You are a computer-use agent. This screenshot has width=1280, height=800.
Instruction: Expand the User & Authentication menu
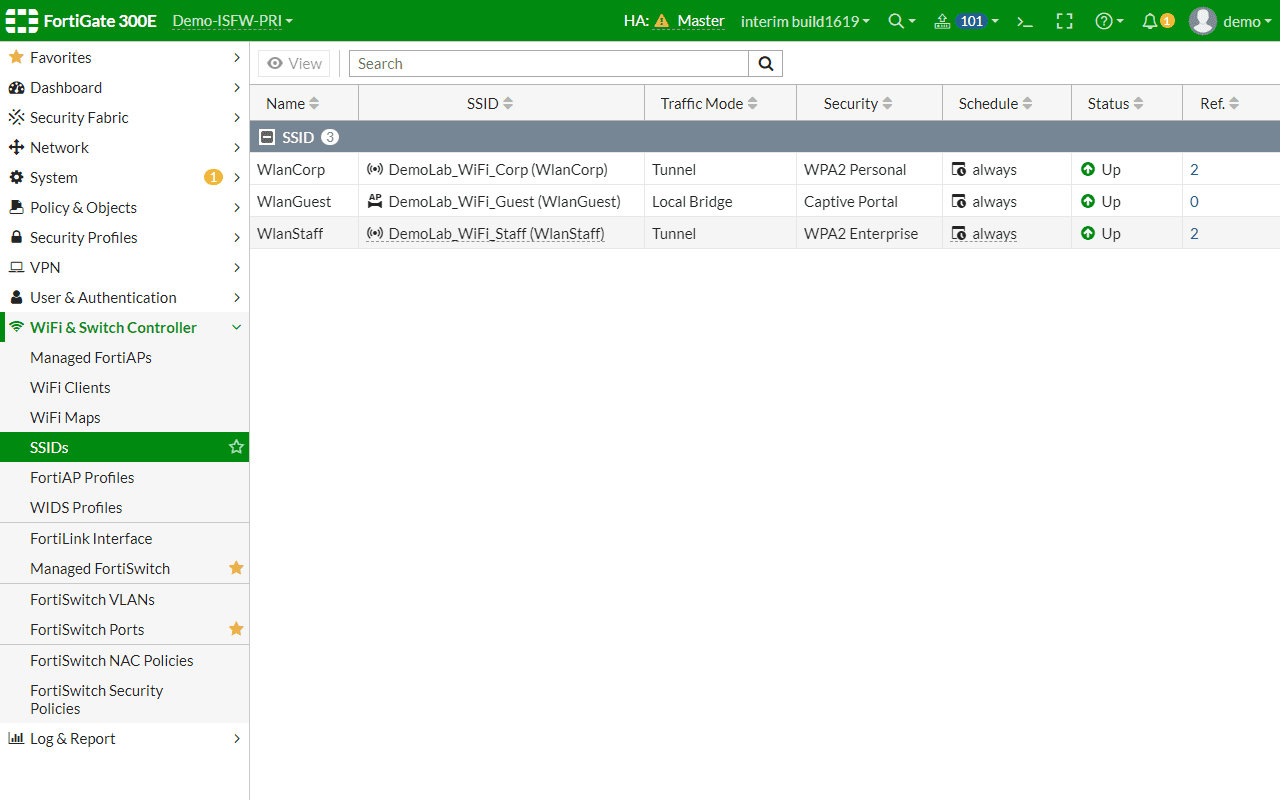[x=124, y=298]
